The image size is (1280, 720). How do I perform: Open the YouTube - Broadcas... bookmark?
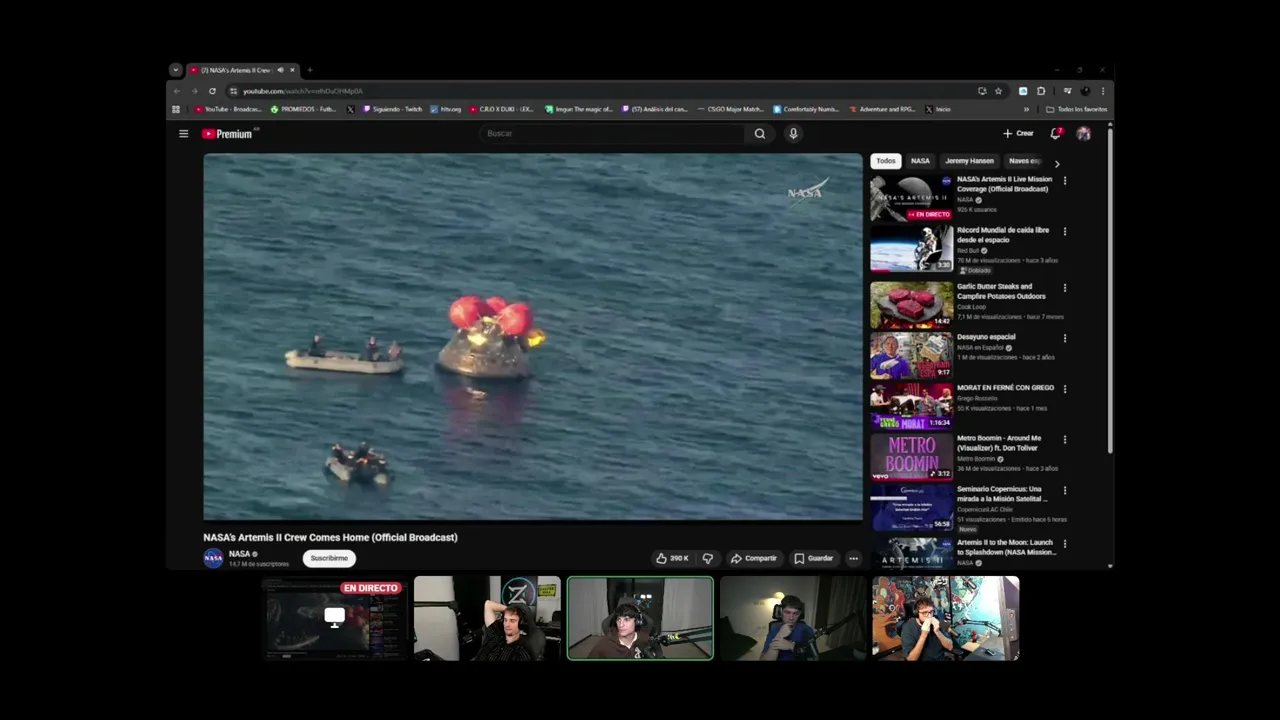[229, 109]
